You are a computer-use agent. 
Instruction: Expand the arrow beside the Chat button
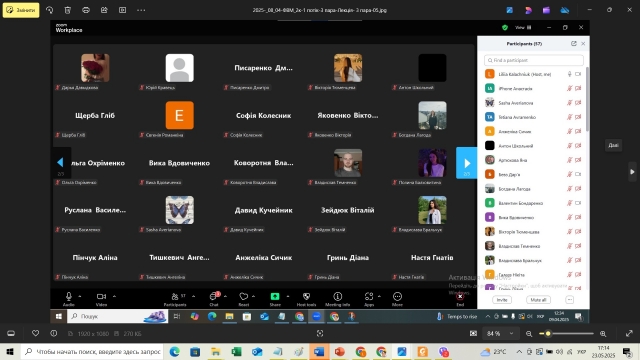(x=225, y=296)
